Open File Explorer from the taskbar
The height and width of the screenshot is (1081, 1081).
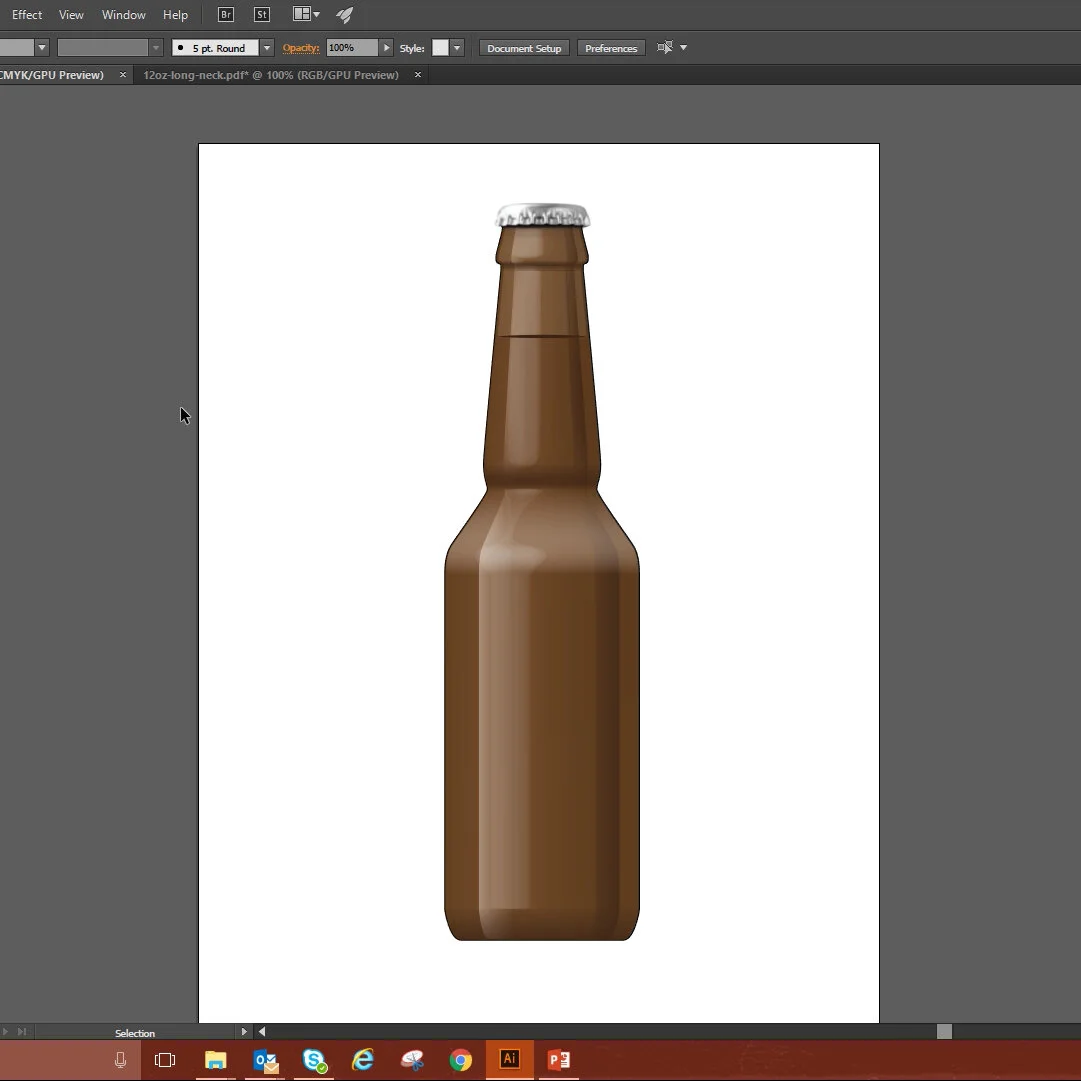[x=215, y=1060]
